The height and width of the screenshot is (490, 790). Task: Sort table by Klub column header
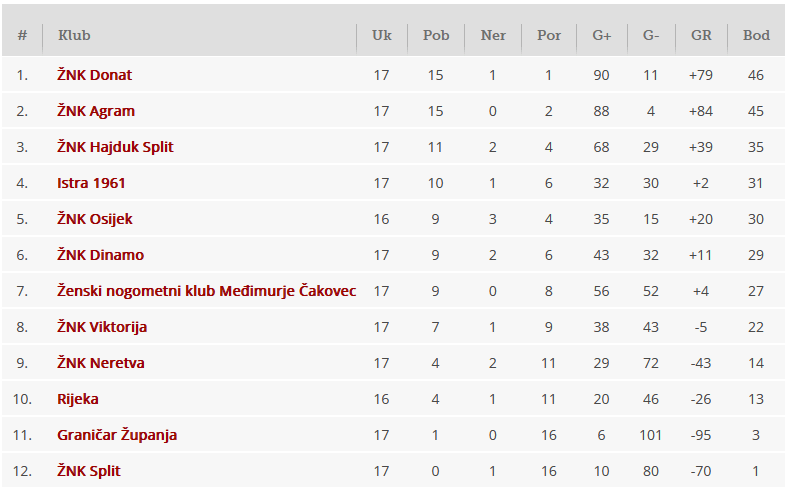tap(75, 35)
